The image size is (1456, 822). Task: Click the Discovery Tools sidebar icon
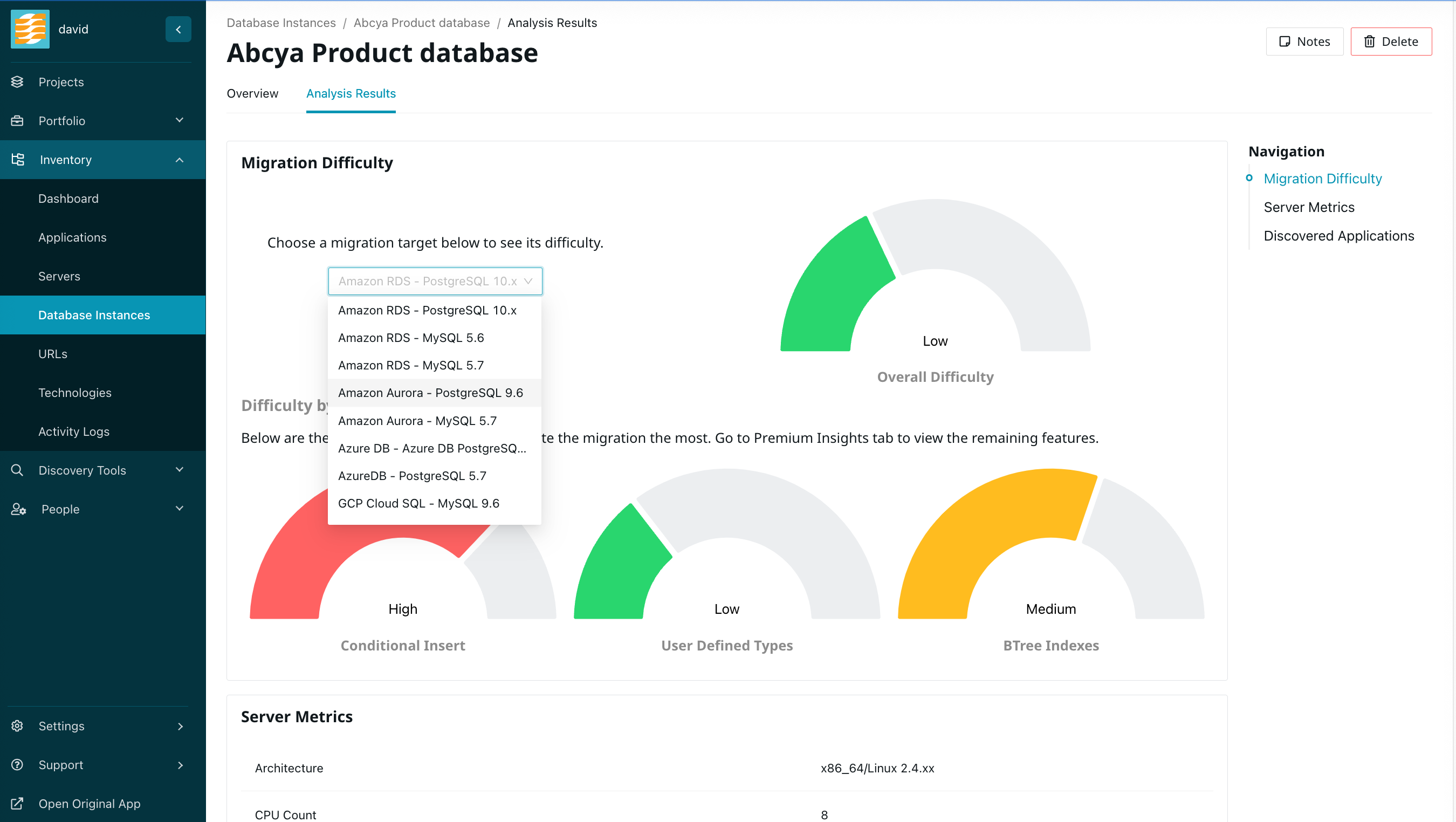click(x=17, y=470)
